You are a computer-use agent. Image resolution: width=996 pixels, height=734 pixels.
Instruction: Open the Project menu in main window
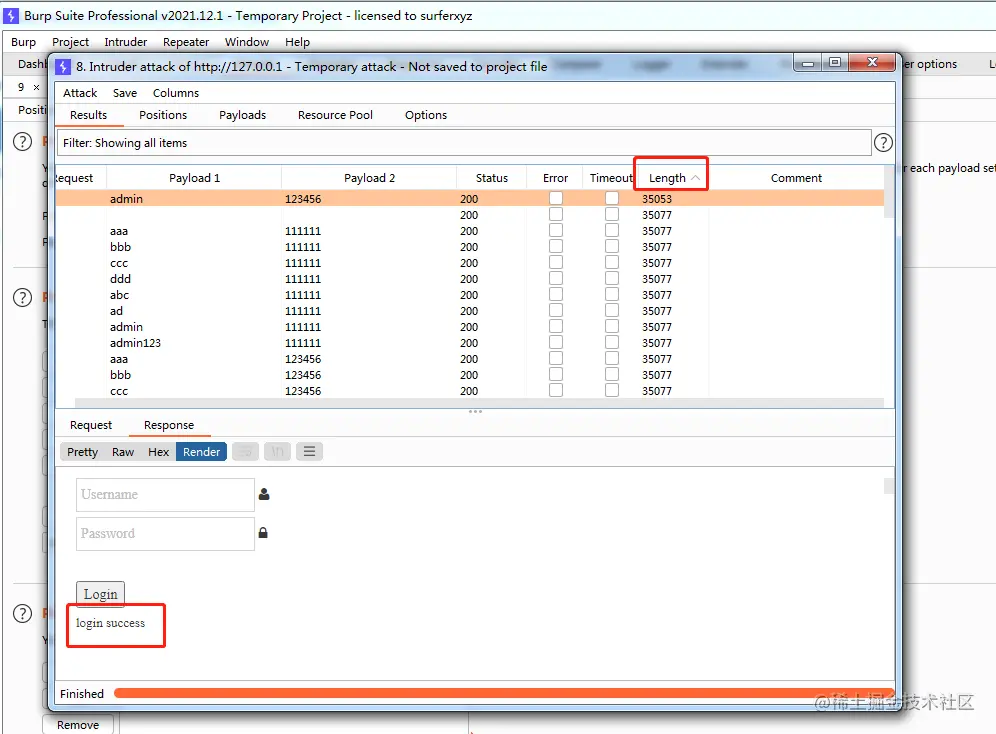(71, 42)
